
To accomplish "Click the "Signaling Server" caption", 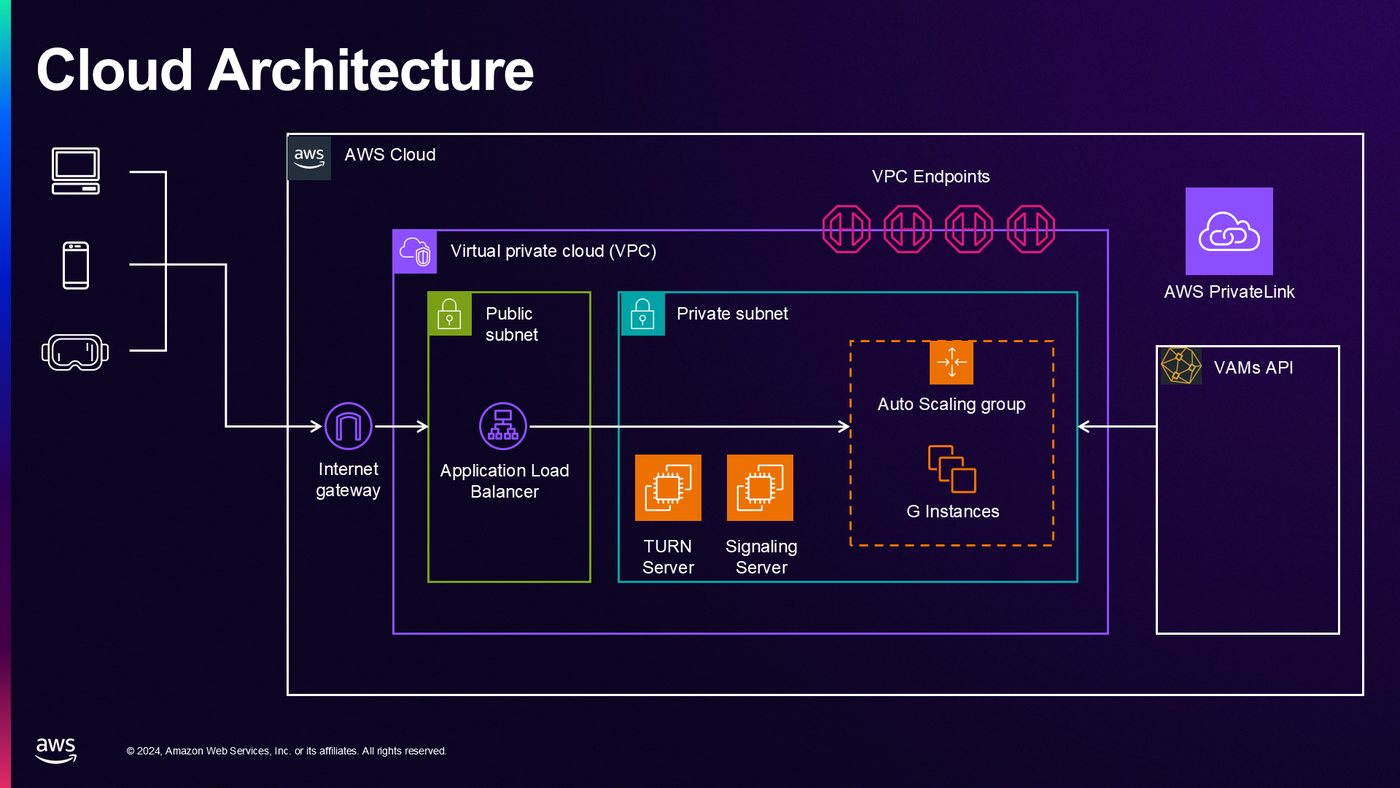I will [x=762, y=557].
